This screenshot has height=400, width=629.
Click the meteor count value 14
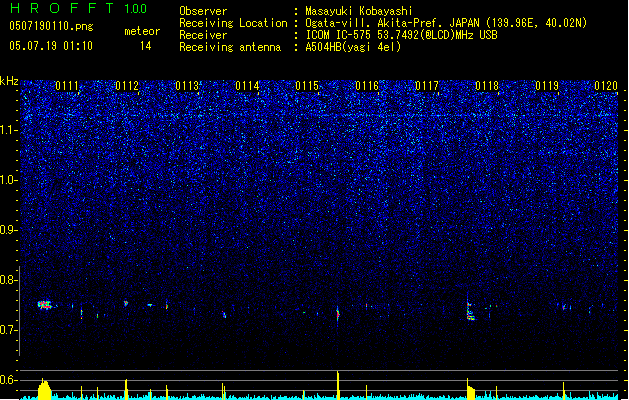[x=146, y=46]
